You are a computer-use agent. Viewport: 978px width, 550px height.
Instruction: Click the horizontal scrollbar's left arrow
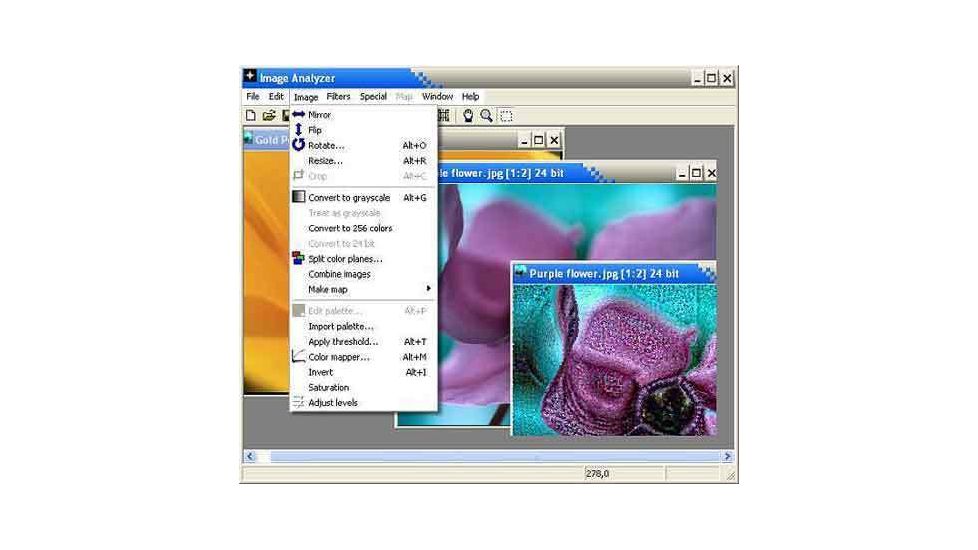(x=250, y=456)
